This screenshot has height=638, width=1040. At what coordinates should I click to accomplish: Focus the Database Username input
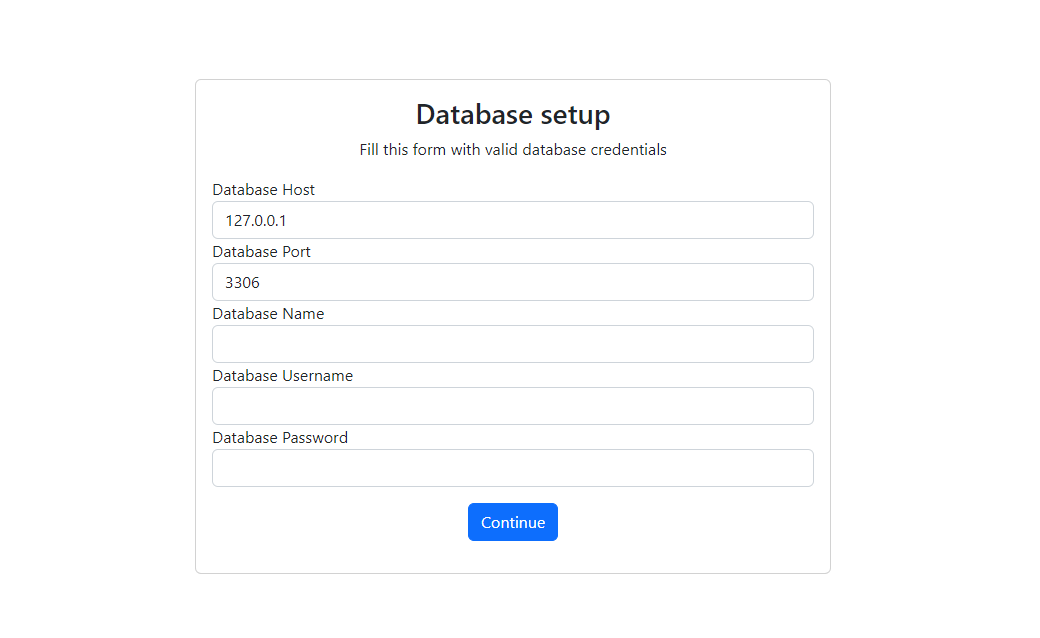coord(512,406)
